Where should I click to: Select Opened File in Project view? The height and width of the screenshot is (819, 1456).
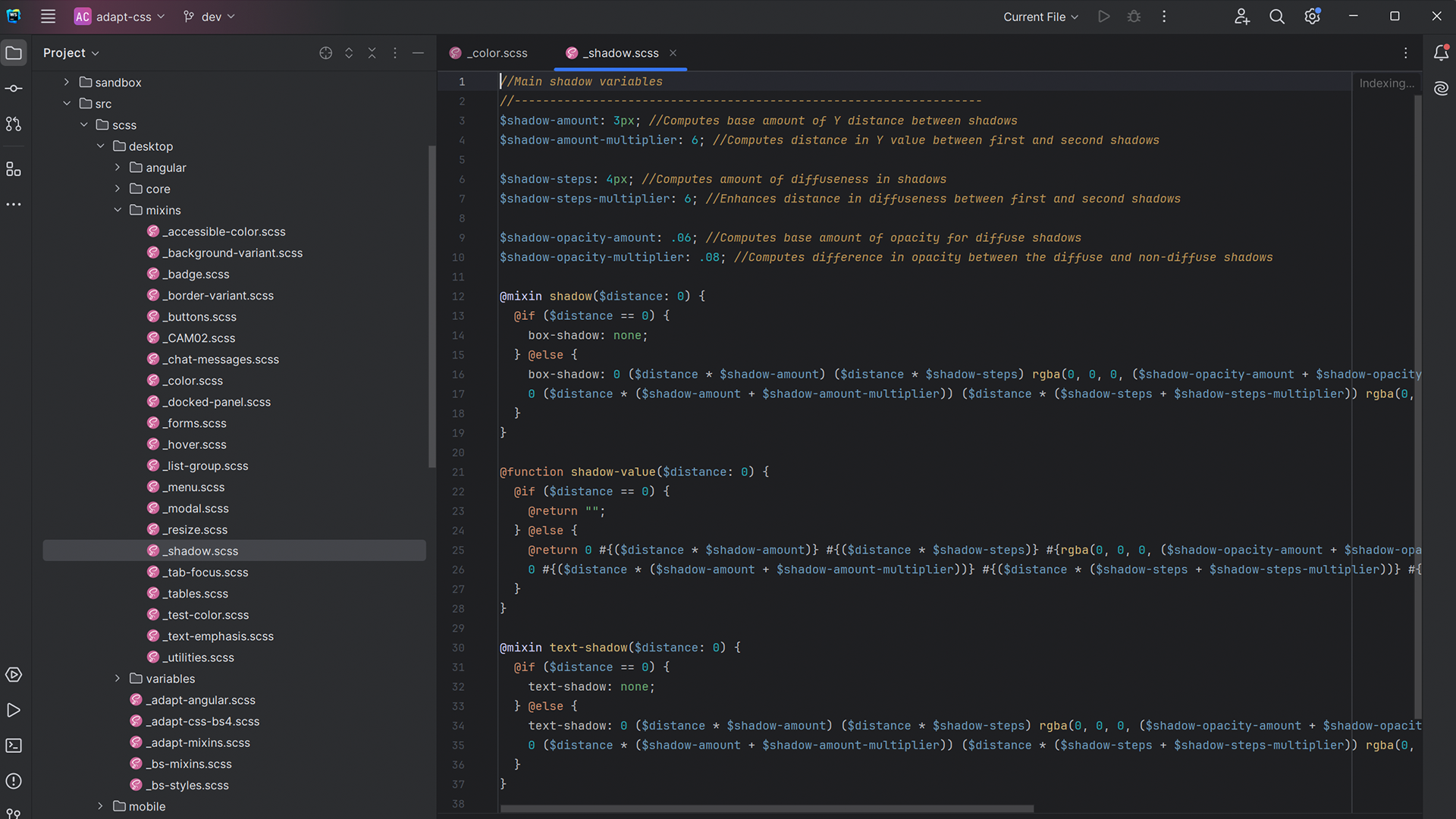pos(325,52)
